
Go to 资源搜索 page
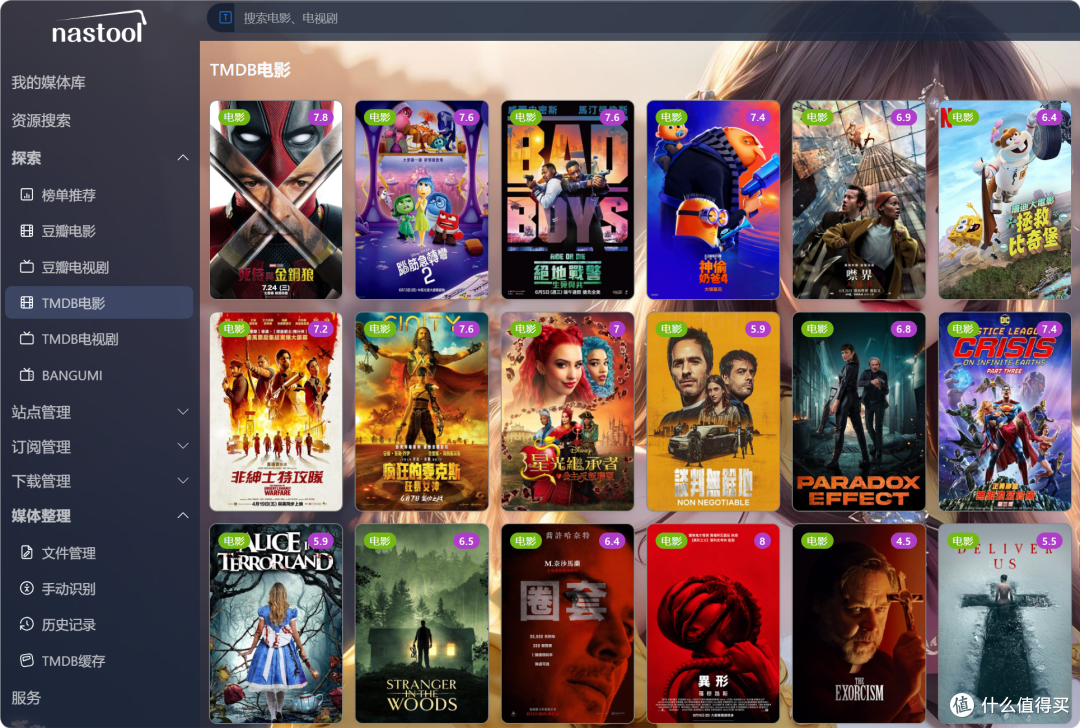pyautogui.click(x=41, y=120)
